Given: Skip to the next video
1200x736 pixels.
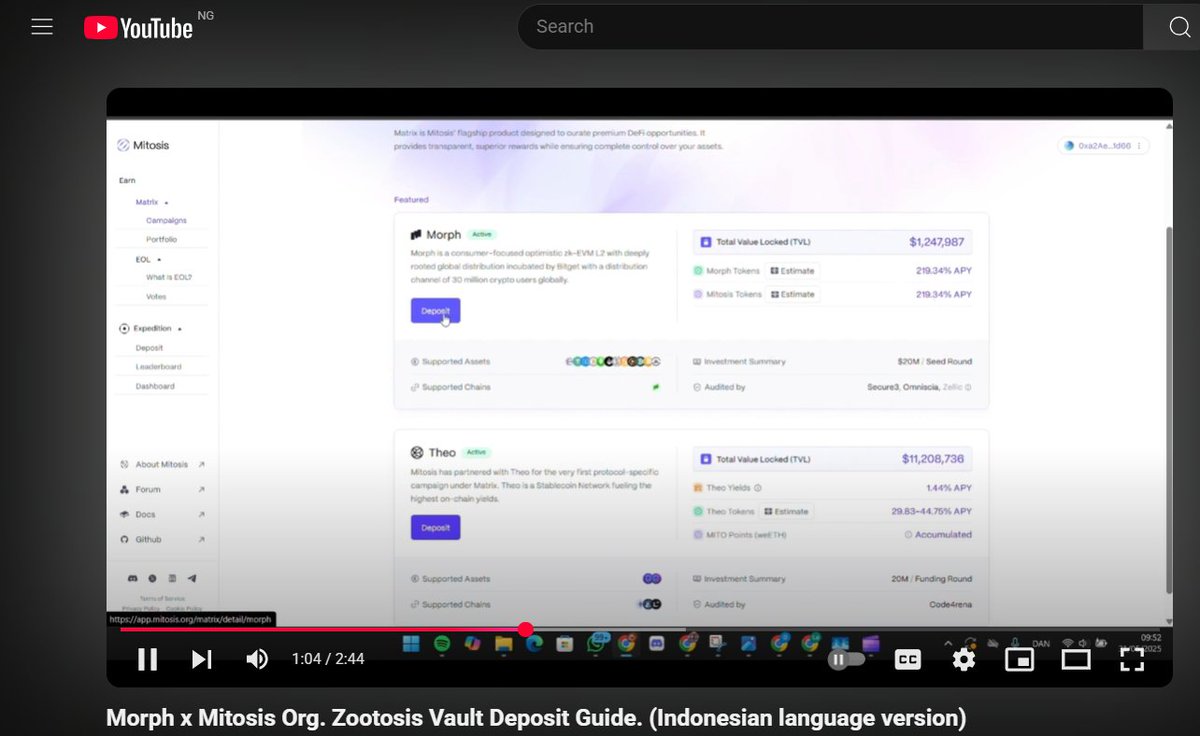Looking at the screenshot, I should click(202, 659).
